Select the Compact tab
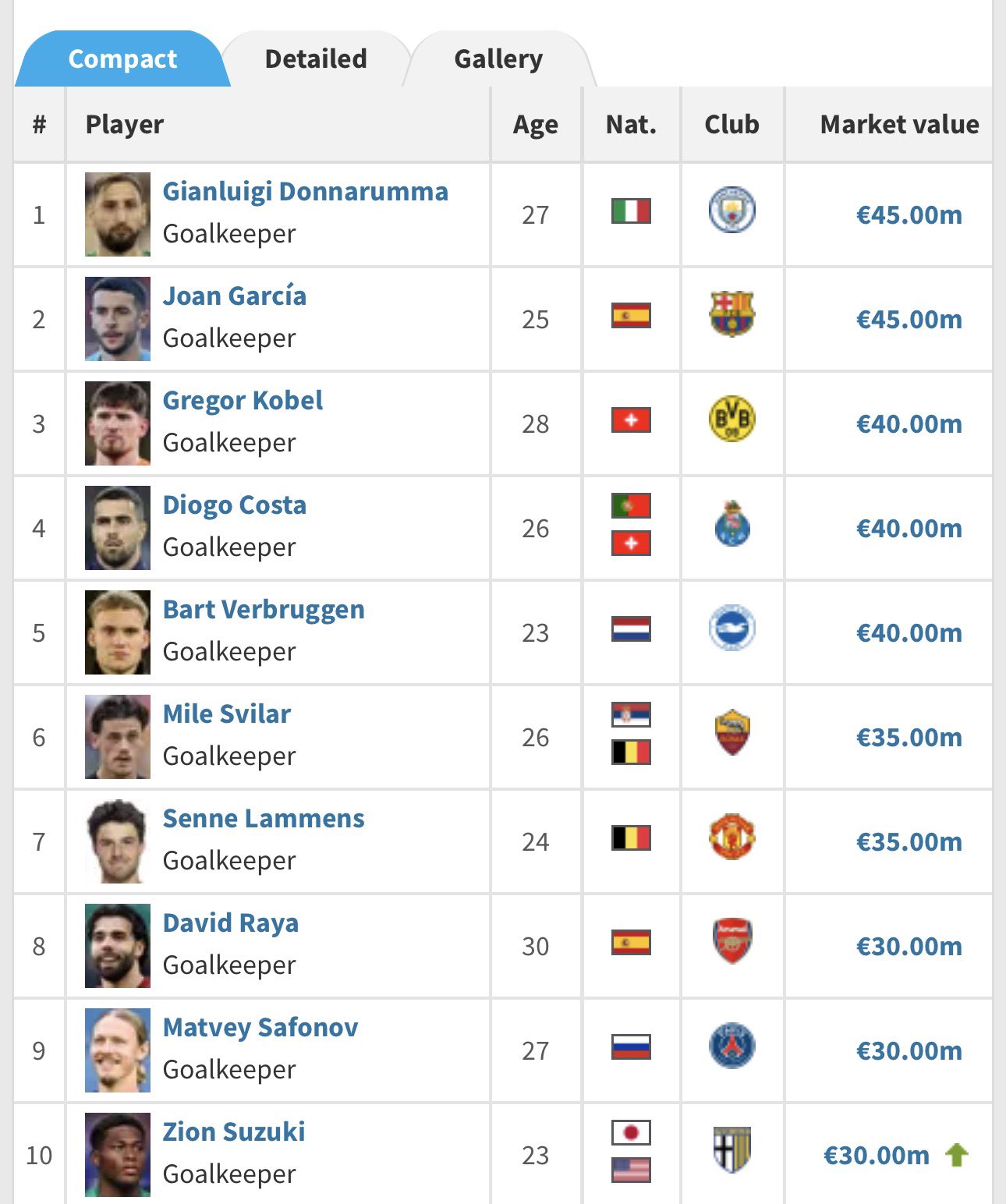 tap(122, 58)
